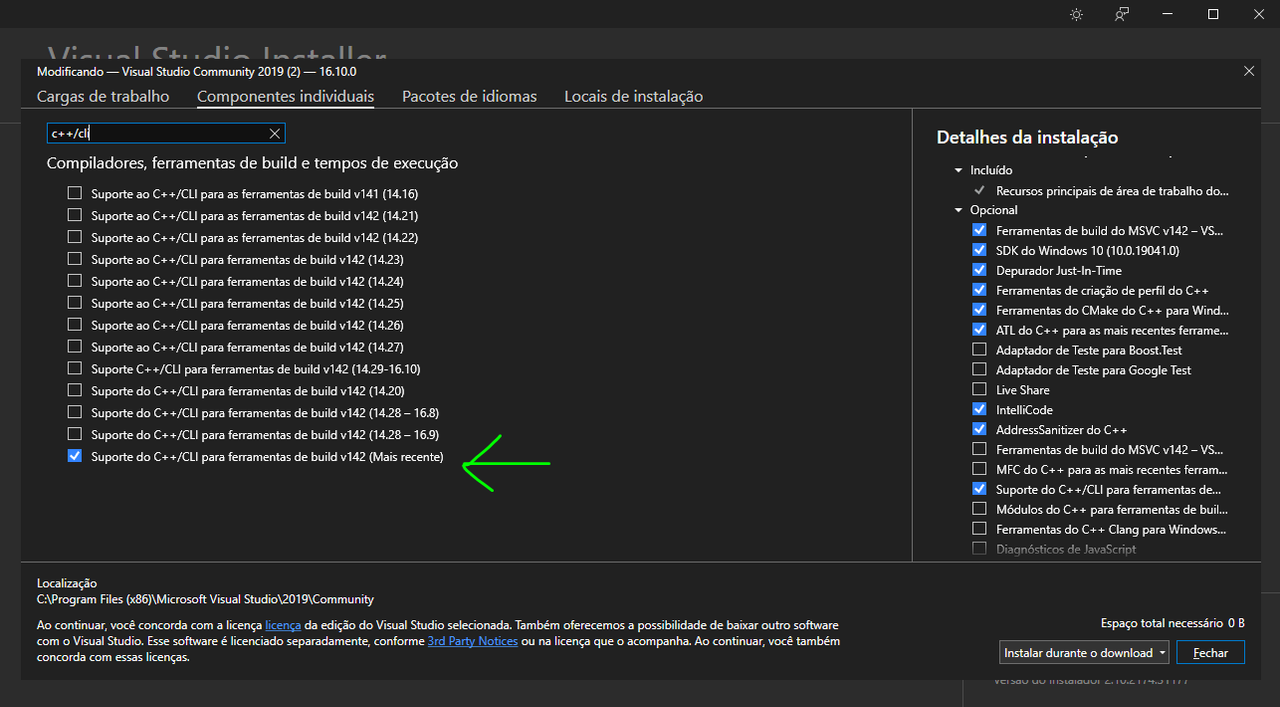
Task: Check C++/CLI support v142 (14.20)
Action: tap(74, 390)
